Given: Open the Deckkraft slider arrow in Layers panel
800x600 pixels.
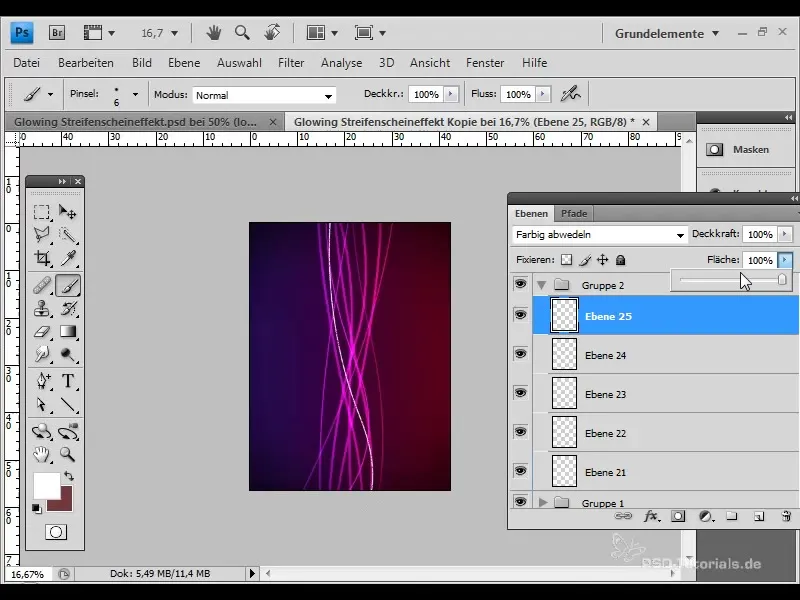Looking at the screenshot, I should (784, 234).
